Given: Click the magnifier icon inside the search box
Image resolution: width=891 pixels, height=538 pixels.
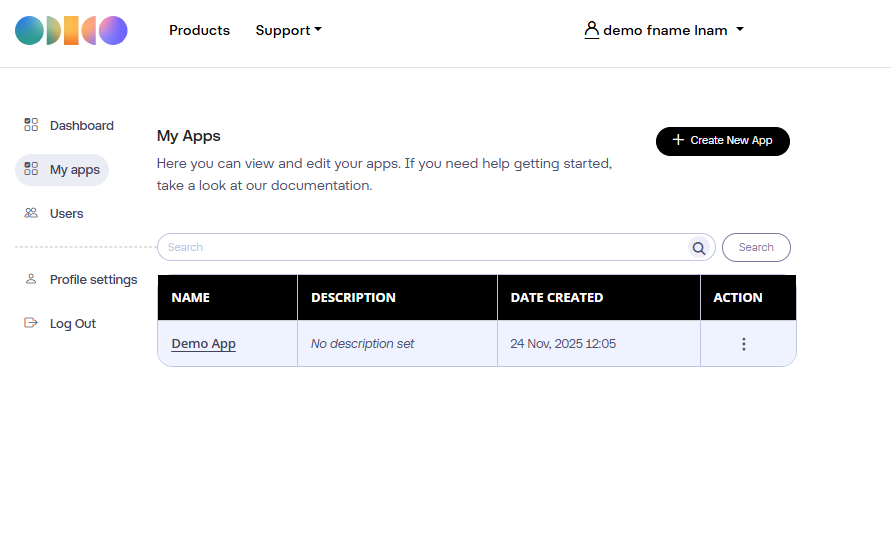Looking at the screenshot, I should (x=698, y=248).
